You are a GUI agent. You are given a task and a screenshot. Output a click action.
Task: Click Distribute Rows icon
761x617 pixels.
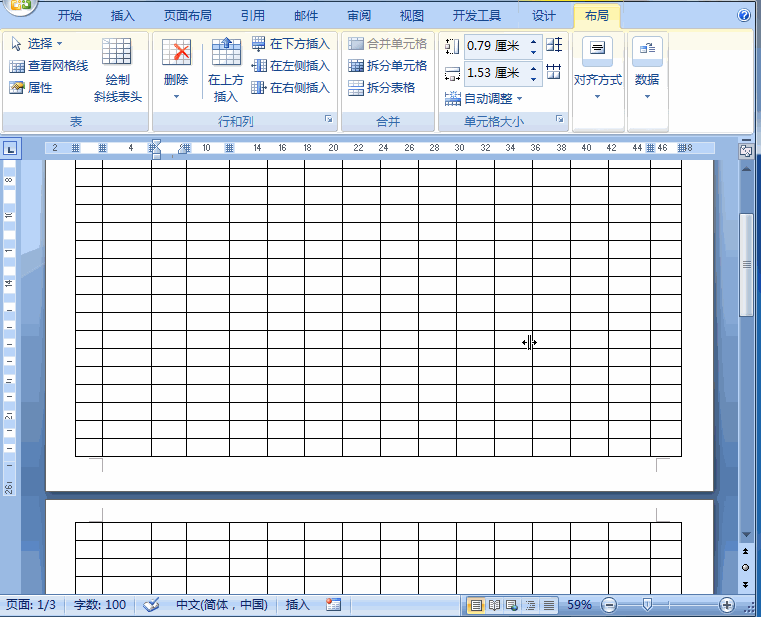(x=554, y=45)
